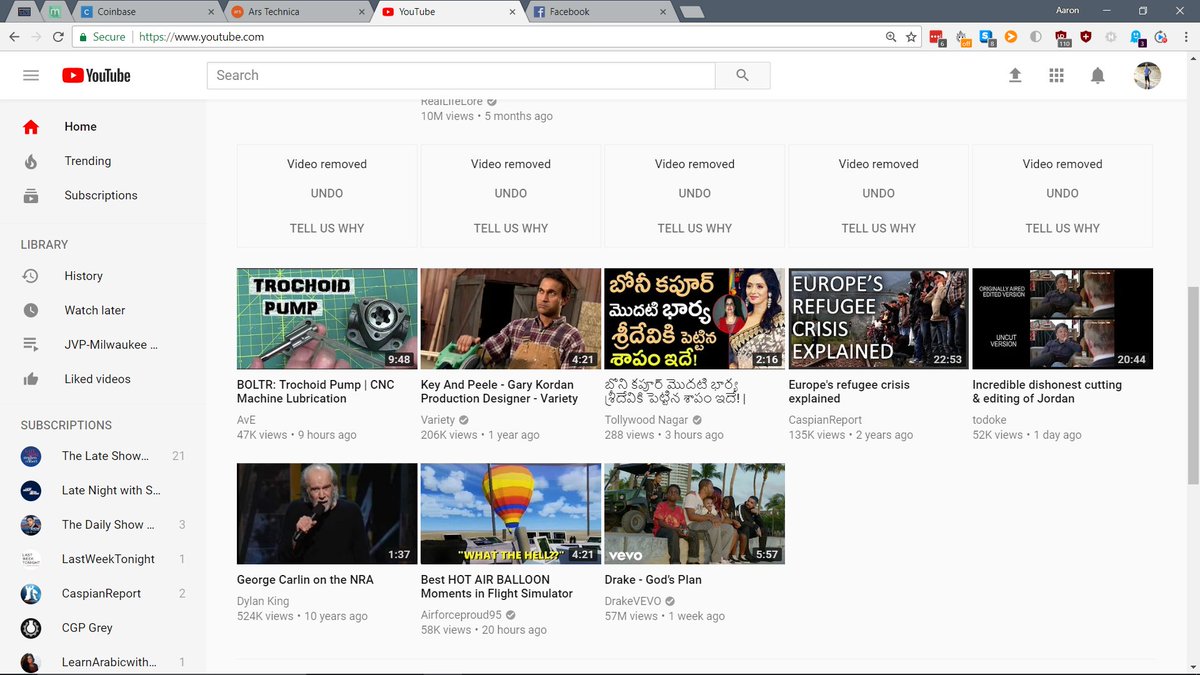The image size is (1200, 675).
Task: Open the hamburger guide menu
Action: coord(31,75)
